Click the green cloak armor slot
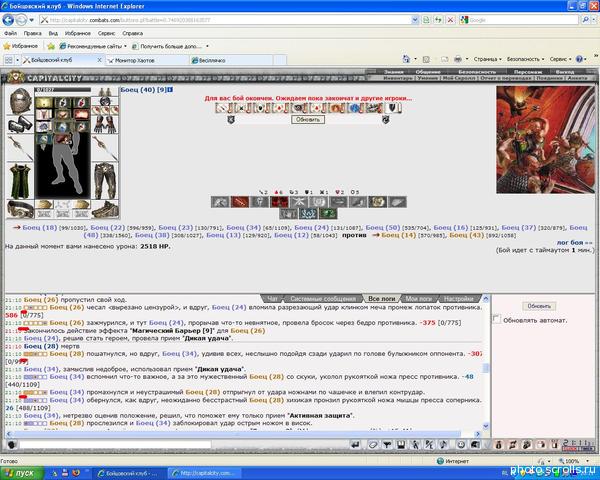This screenshot has width=600, height=480. click(20, 181)
